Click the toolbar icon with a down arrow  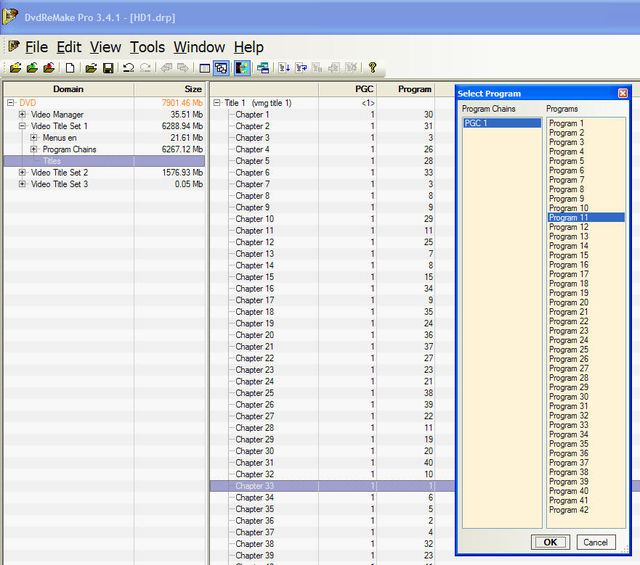[x=284, y=68]
